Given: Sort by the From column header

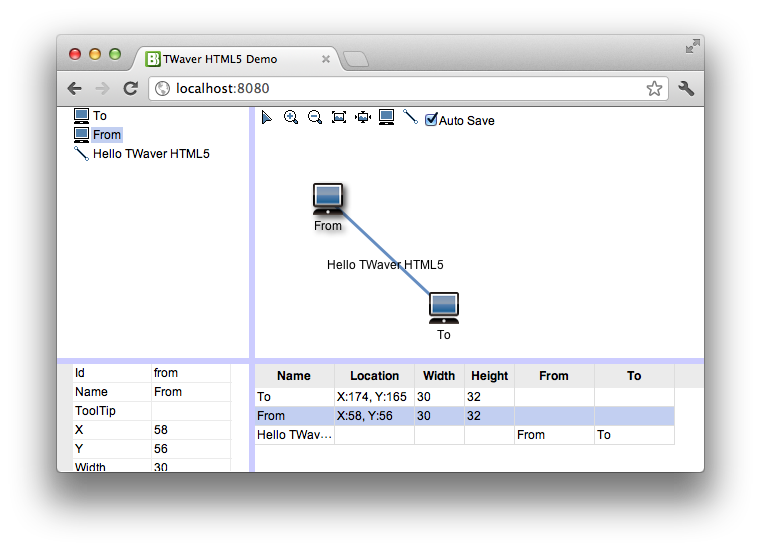Looking at the screenshot, I should click(554, 376).
